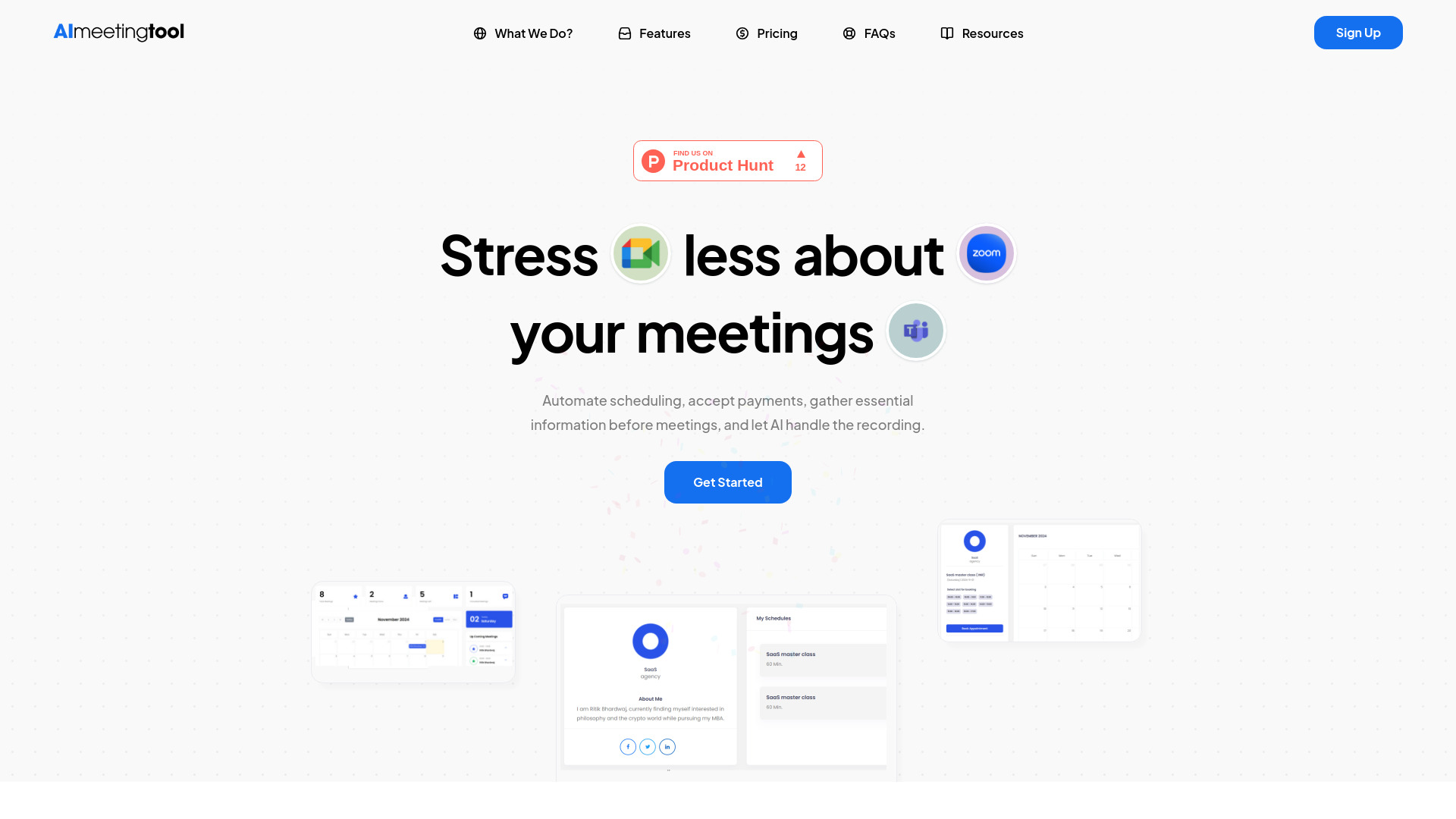Click the Zoom icon in headline
The height and width of the screenshot is (819, 1456).
(x=985, y=253)
